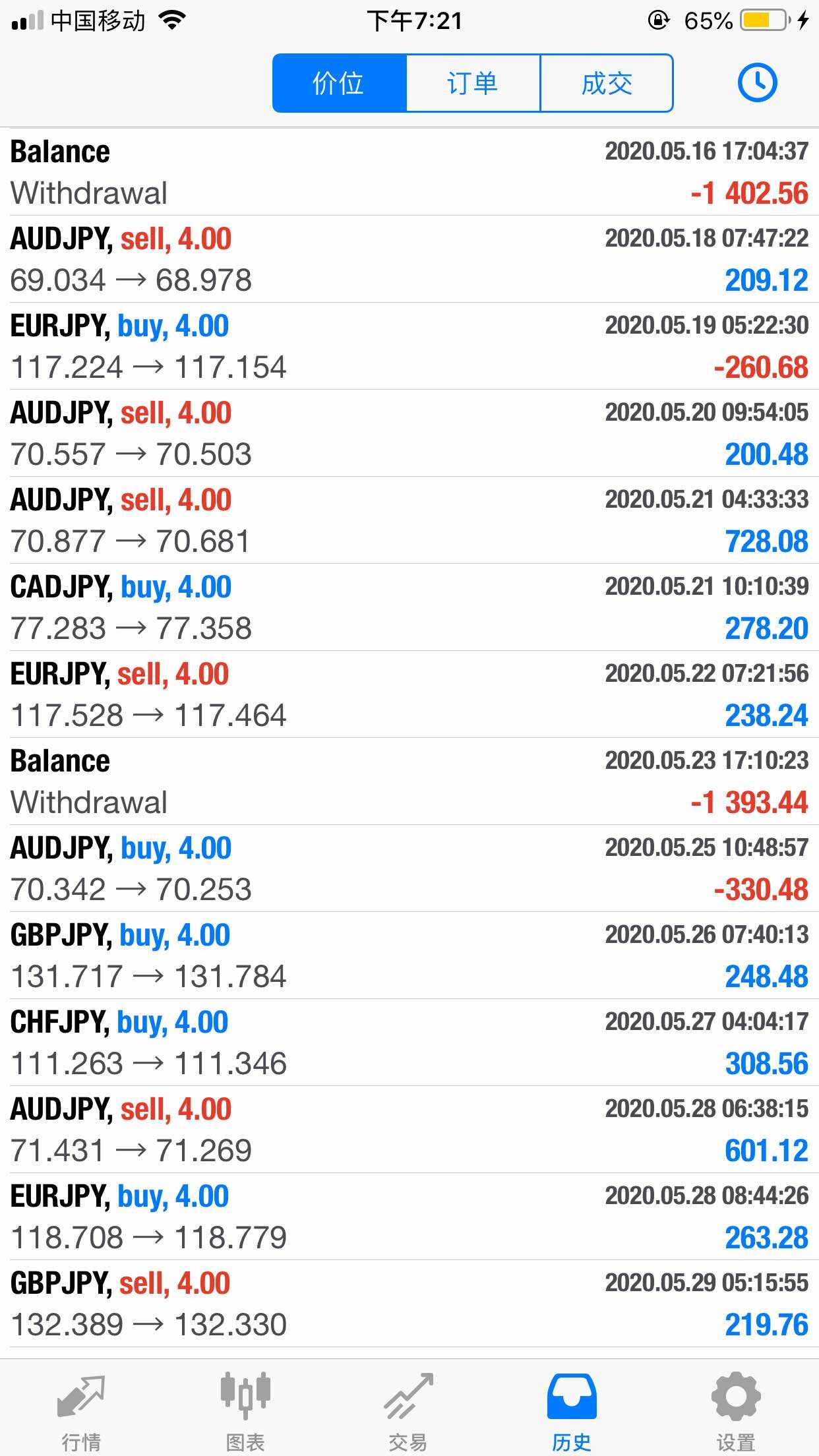
Task: Open the CHFJPY buy trade row
Action: click(x=409, y=1043)
